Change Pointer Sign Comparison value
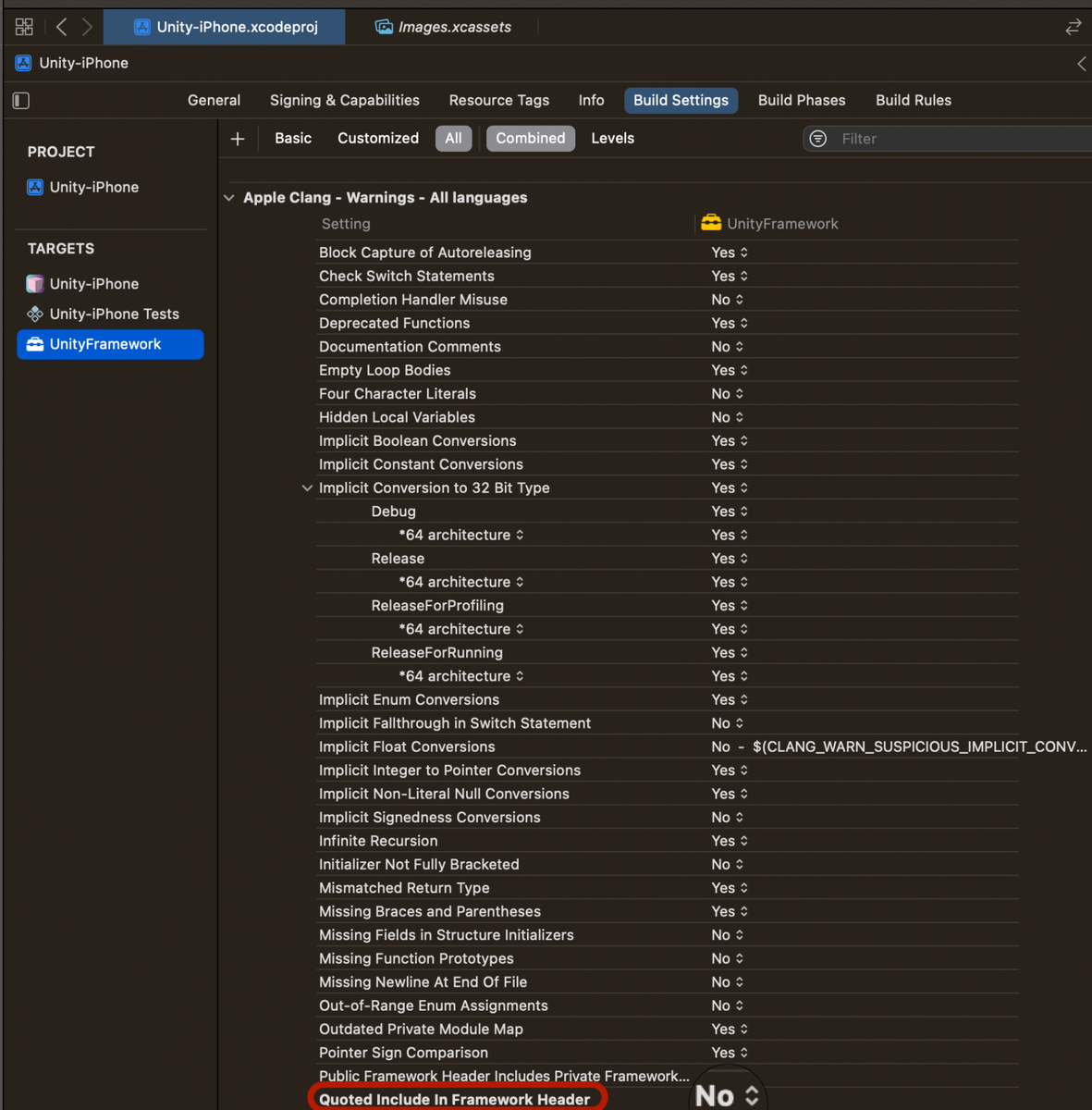Viewport: 1092px width, 1110px height. [x=730, y=1053]
